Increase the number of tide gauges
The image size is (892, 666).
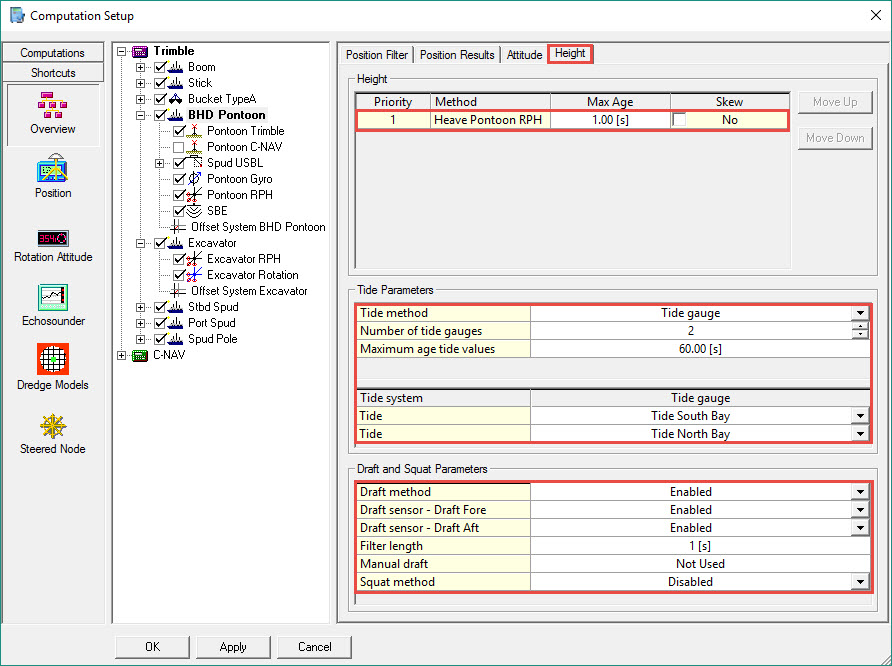[x=859, y=327]
